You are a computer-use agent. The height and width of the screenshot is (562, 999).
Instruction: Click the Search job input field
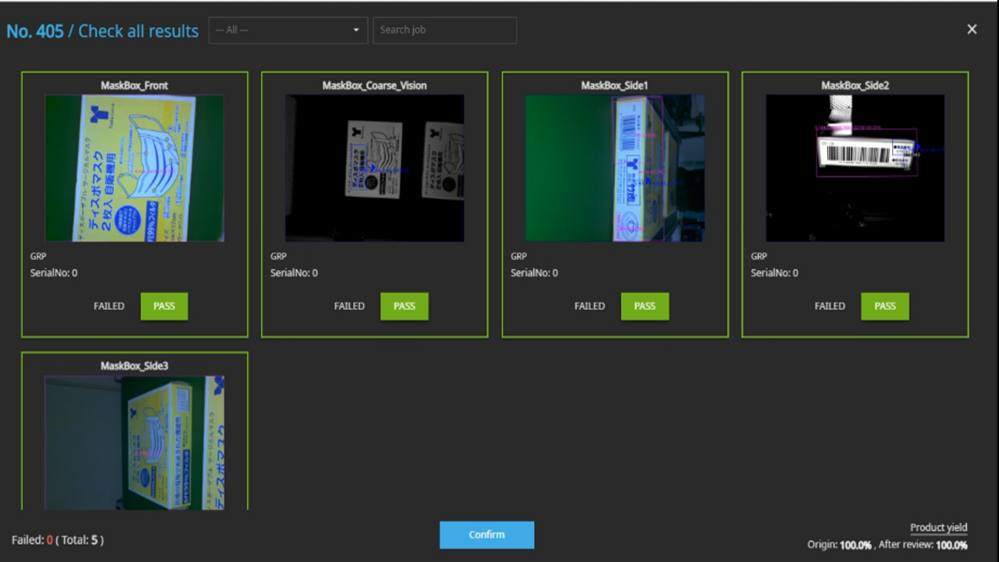click(x=444, y=30)
